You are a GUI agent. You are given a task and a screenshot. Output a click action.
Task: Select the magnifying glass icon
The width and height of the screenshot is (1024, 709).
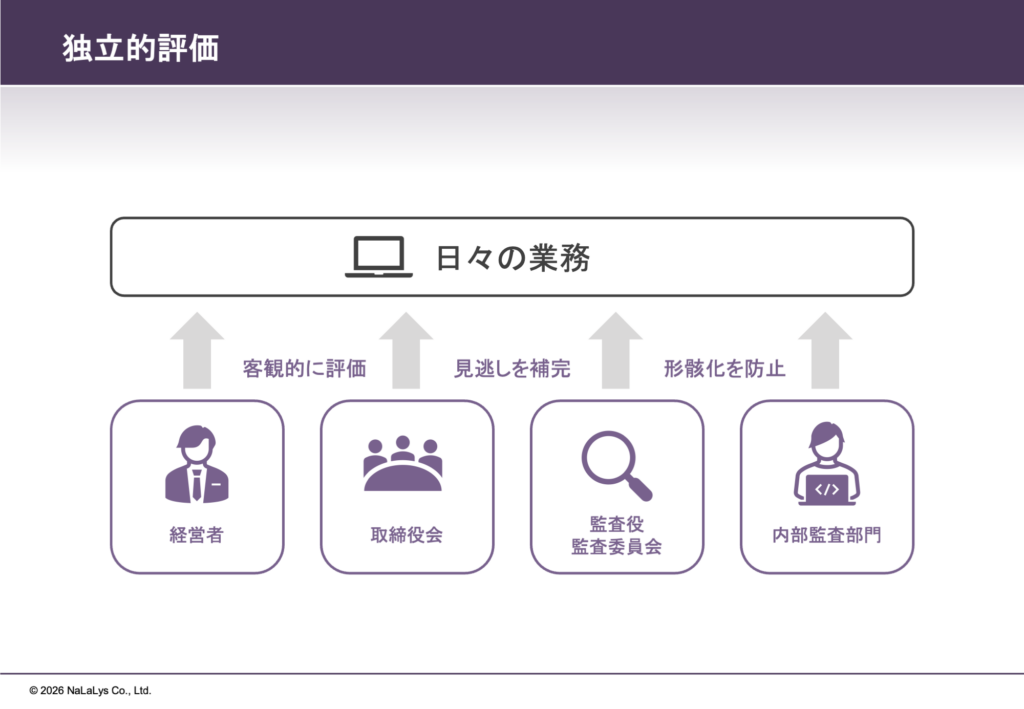pos(616,465)
